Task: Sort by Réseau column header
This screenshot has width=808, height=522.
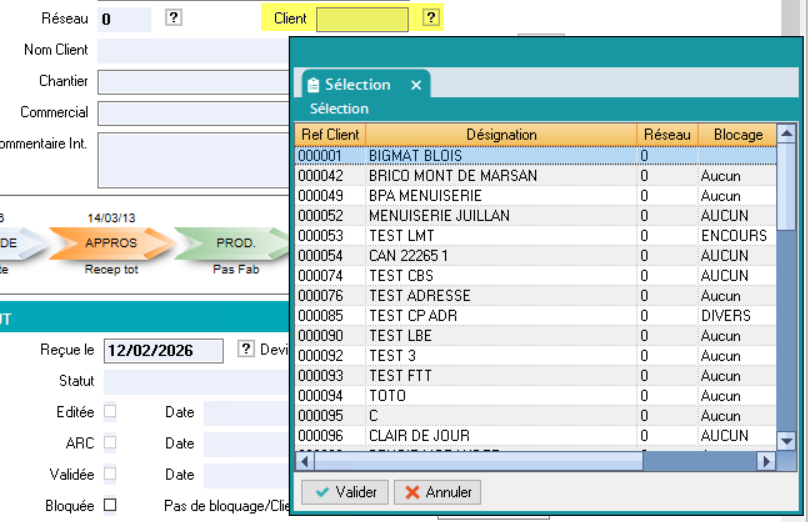Action: tap(668, 134)
